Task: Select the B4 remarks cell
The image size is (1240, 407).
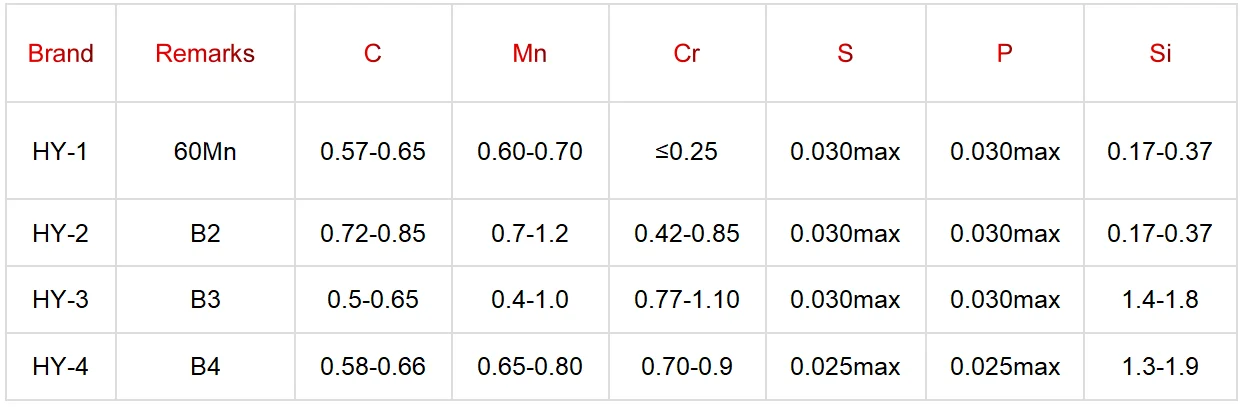Action: (x=205, y=367)
